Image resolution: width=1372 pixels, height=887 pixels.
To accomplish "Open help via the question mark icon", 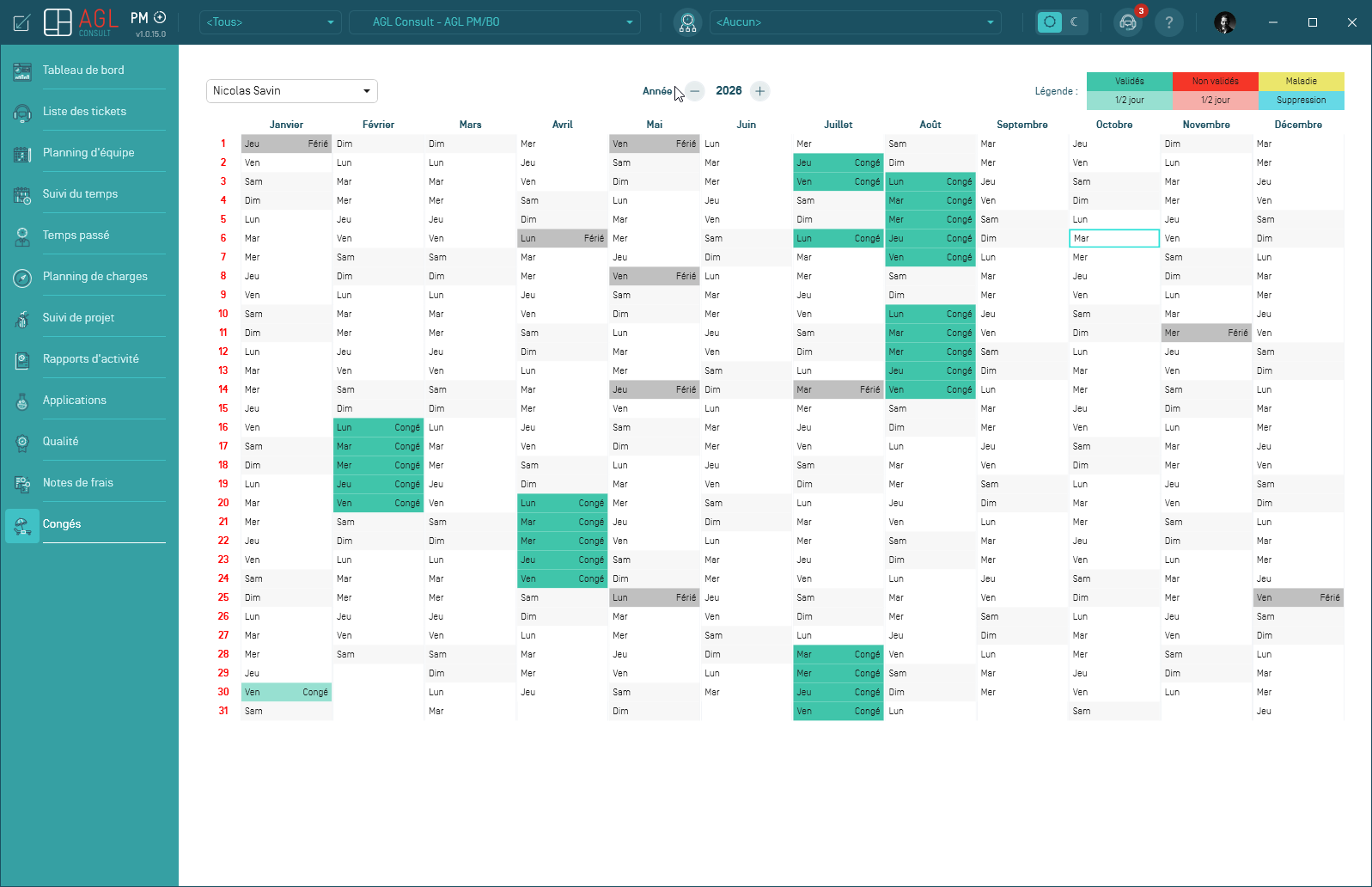I will [x=1168, y=22].
